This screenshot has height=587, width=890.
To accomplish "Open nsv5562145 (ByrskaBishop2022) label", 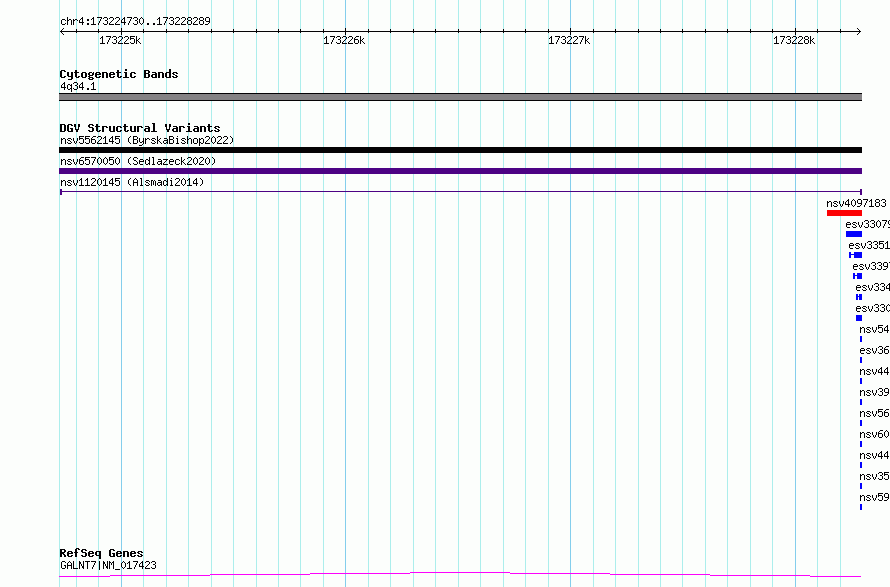I will point(147,140).
